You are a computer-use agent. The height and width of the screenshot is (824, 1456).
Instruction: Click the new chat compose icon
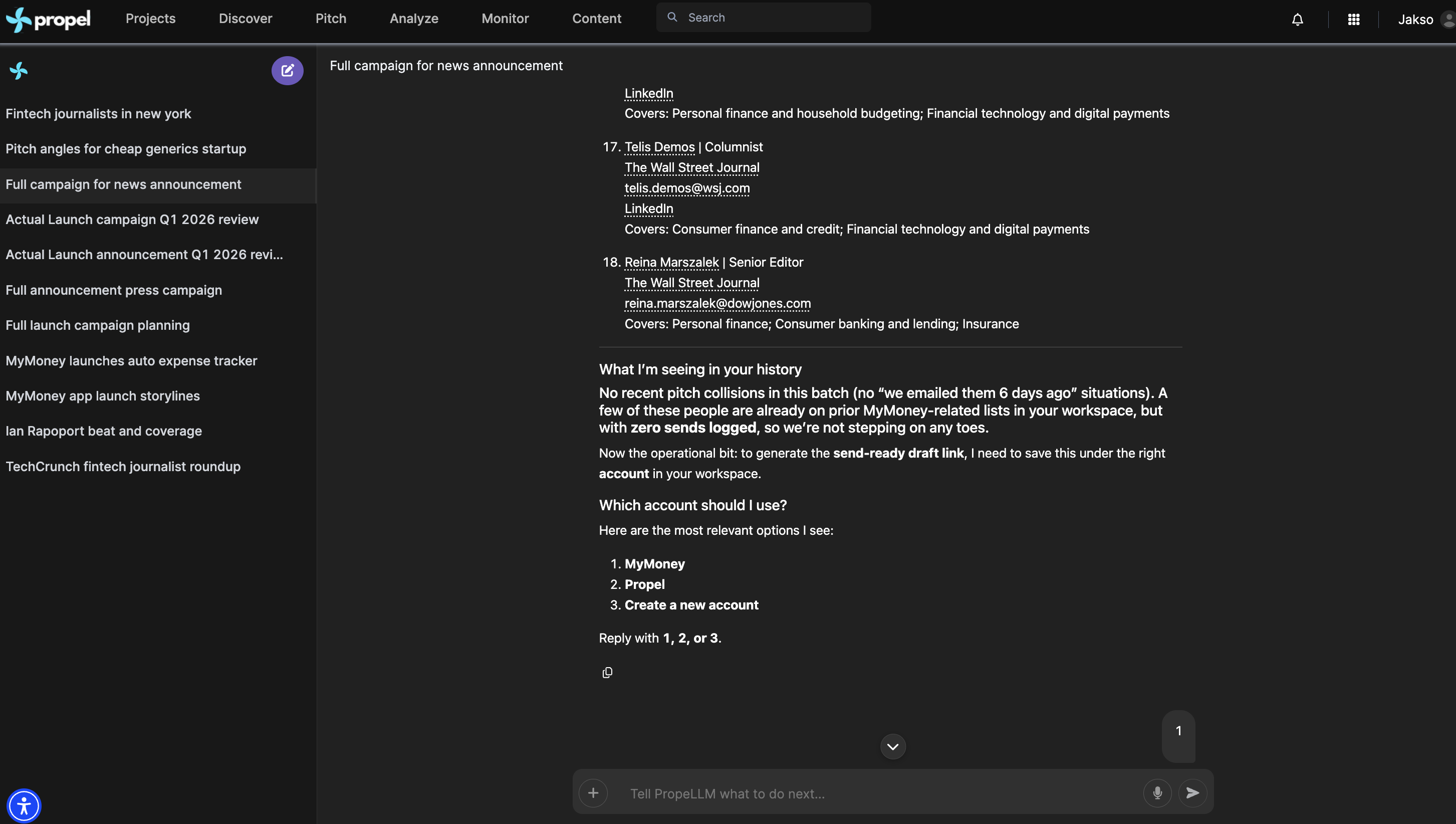(x=287, y=71)
